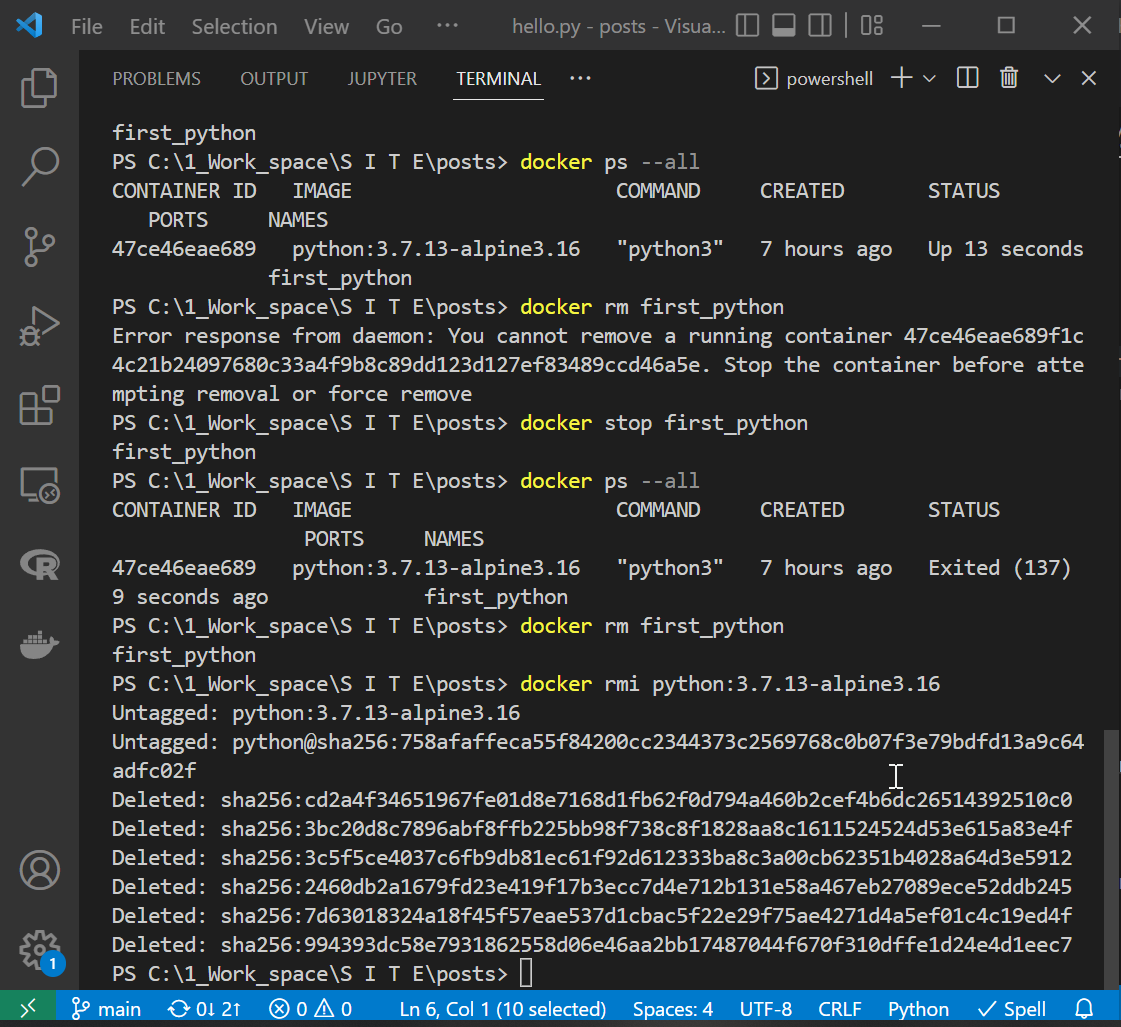Viewport: 1121px width, 1027px height.
Task: Select the Source Control icon
Action: coord(39,247)
